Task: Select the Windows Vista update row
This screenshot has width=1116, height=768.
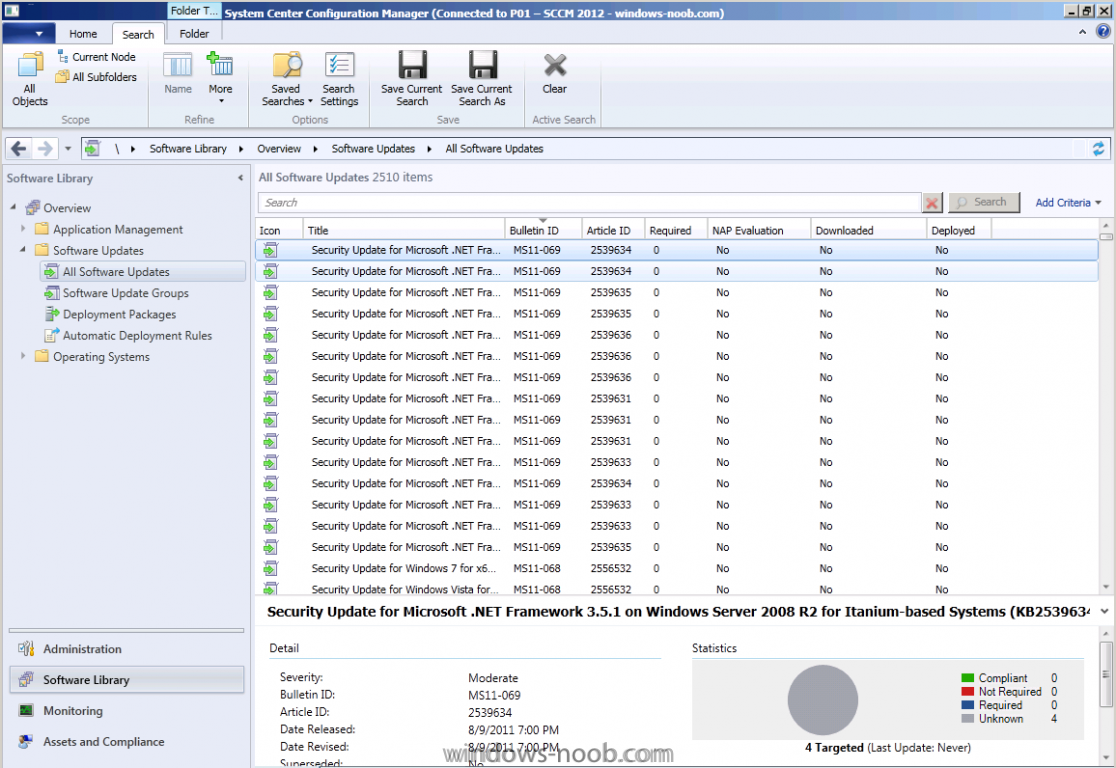Action: pos(676,589)
